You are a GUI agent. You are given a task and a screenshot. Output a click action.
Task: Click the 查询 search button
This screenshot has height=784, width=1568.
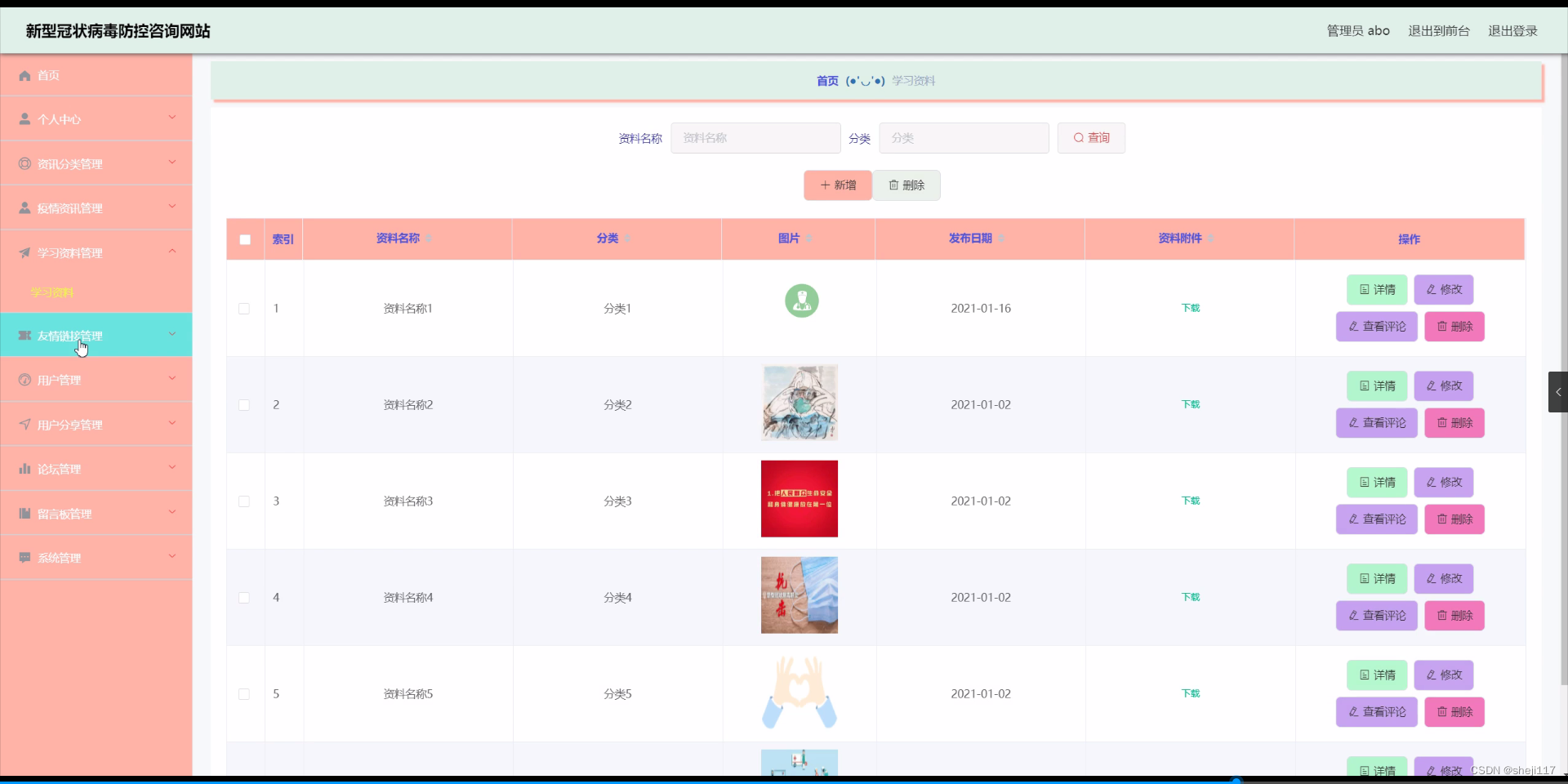click(x=1091, y=138)
